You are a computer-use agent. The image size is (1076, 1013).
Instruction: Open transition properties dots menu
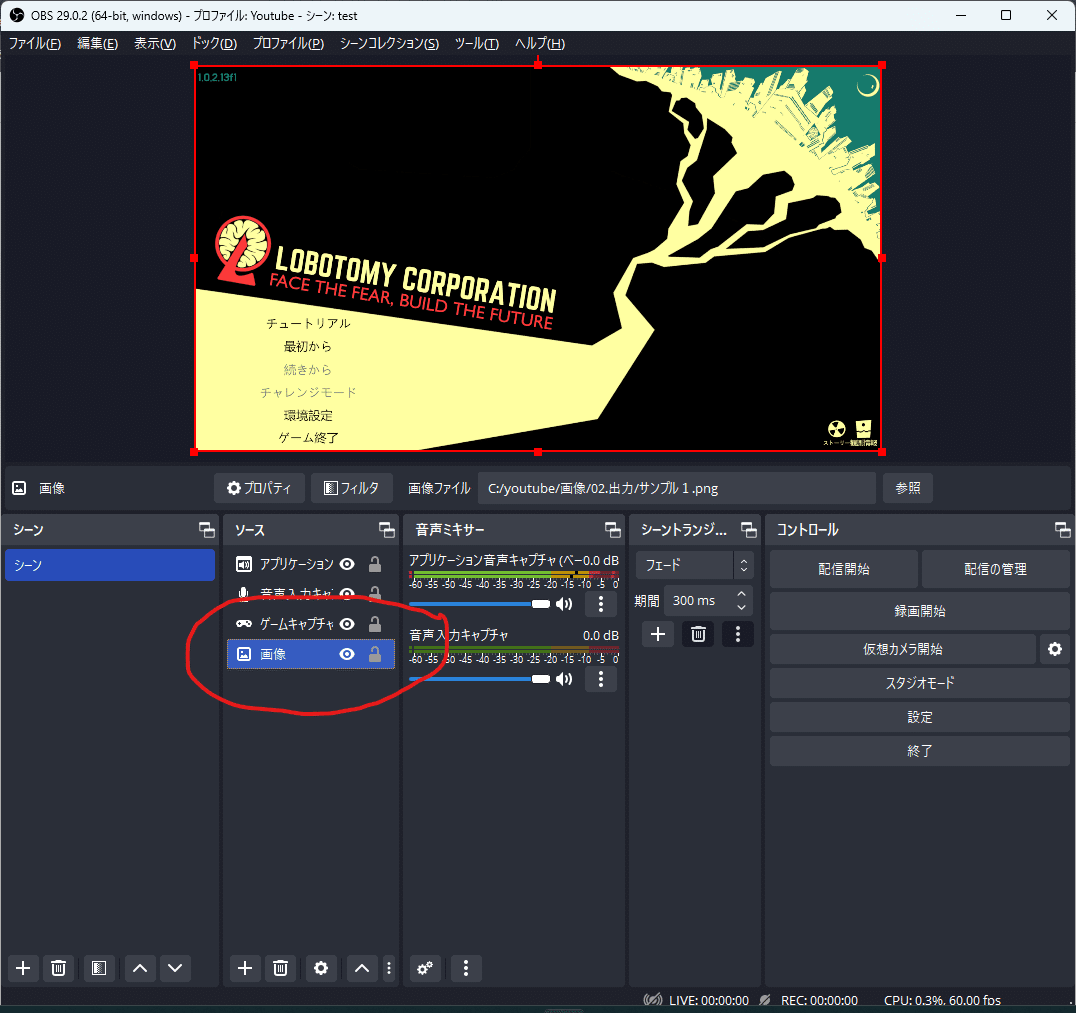point(738,634)
